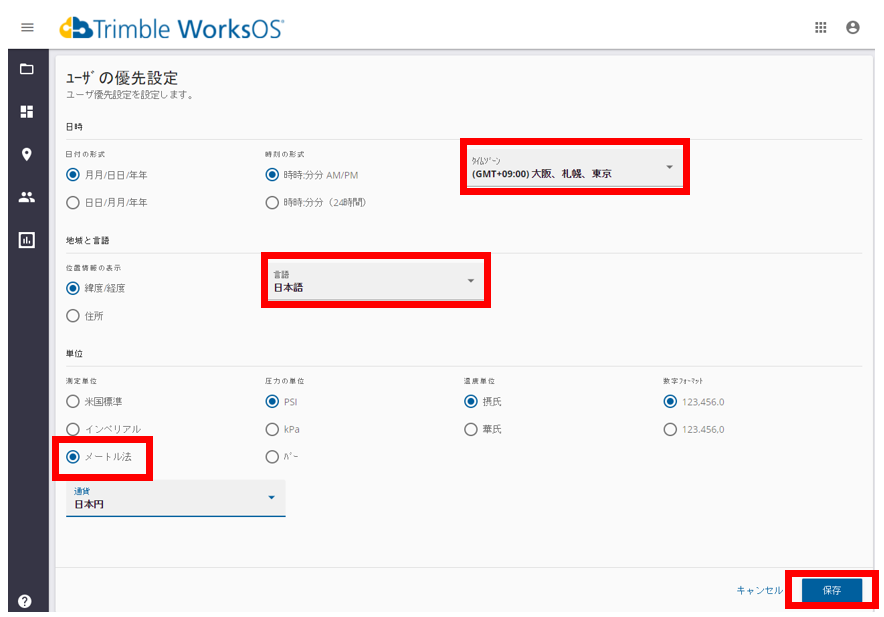Click the 保存 save button
884x617 pixels.
[x=831, y=590]
